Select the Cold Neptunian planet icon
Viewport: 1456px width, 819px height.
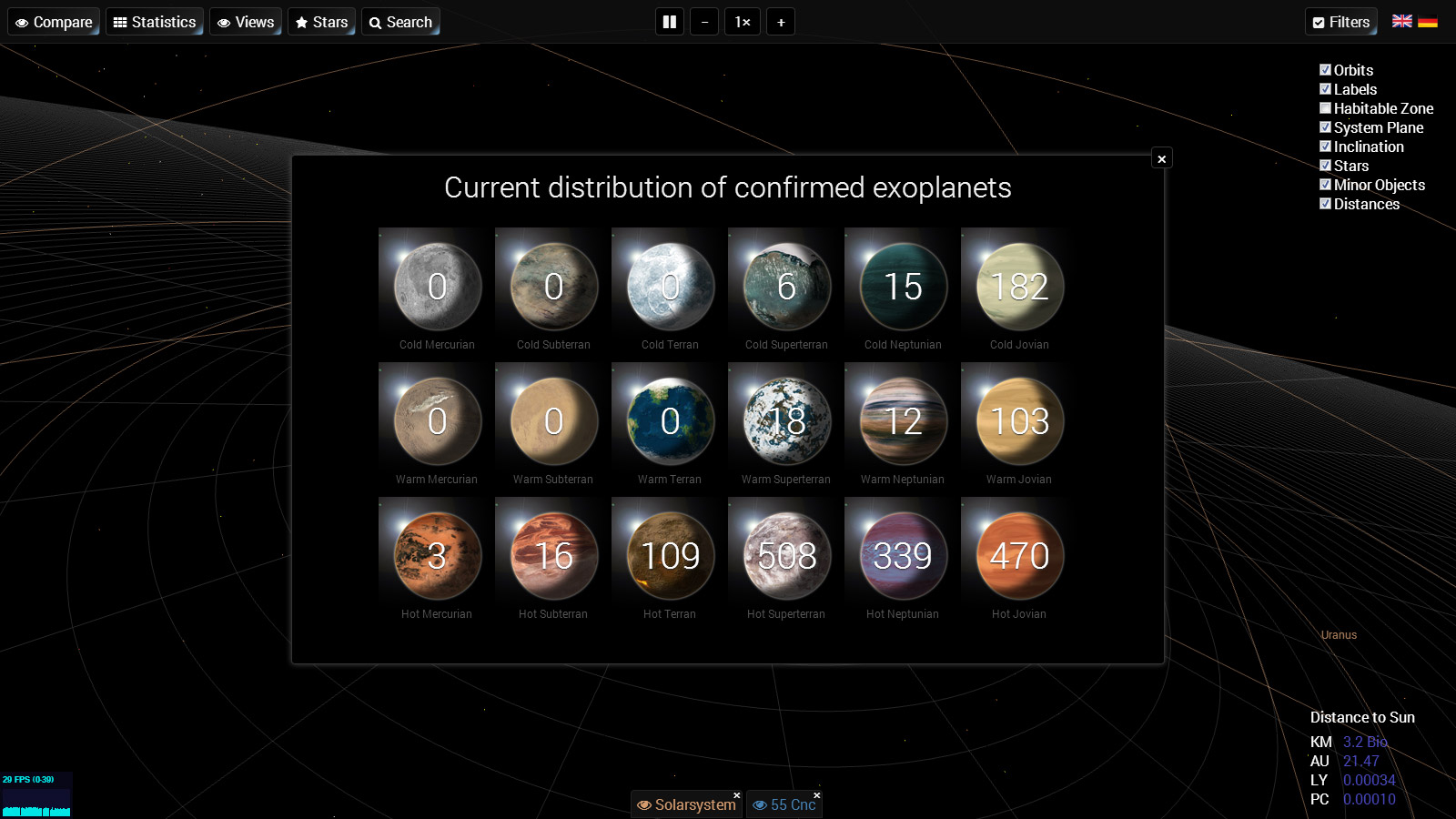click(903, 286)
